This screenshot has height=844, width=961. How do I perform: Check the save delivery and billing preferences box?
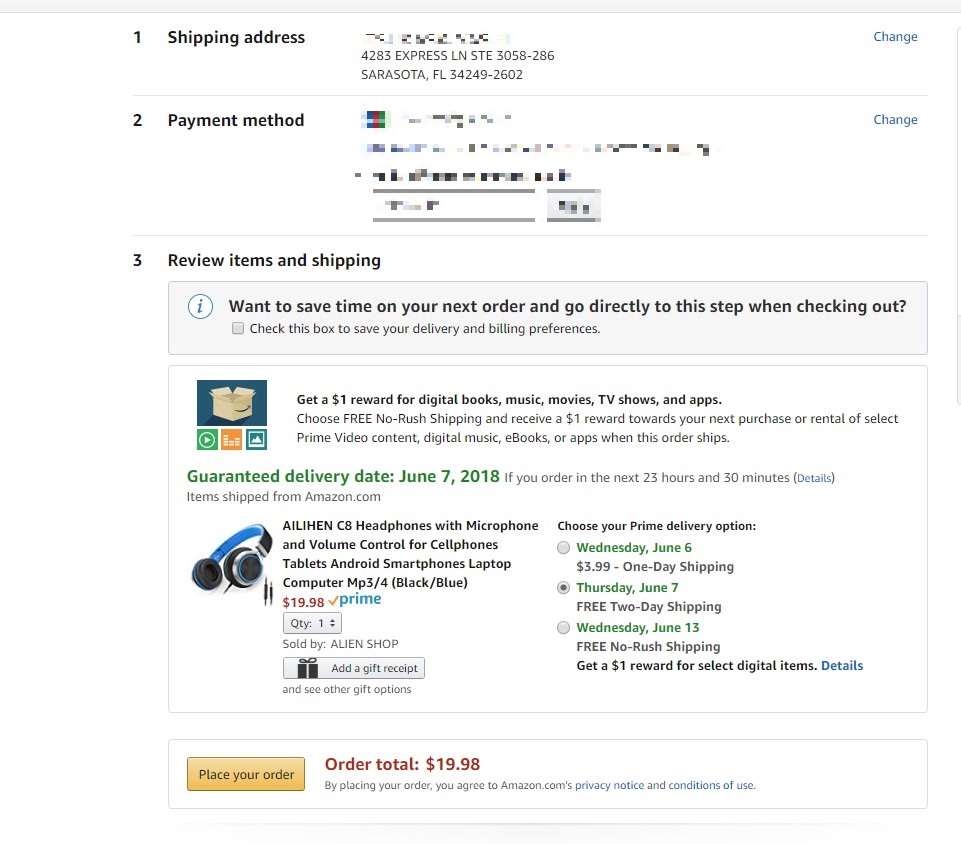pyautogui.click(x=238, y=329)
